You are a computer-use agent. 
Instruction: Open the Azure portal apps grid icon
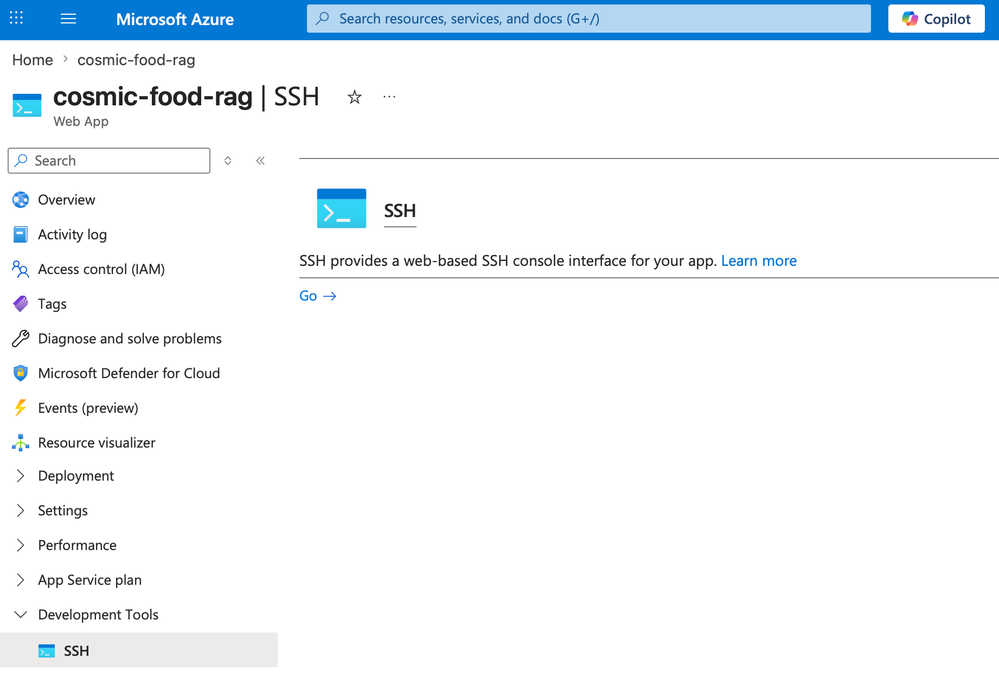[x=17, y=18]
